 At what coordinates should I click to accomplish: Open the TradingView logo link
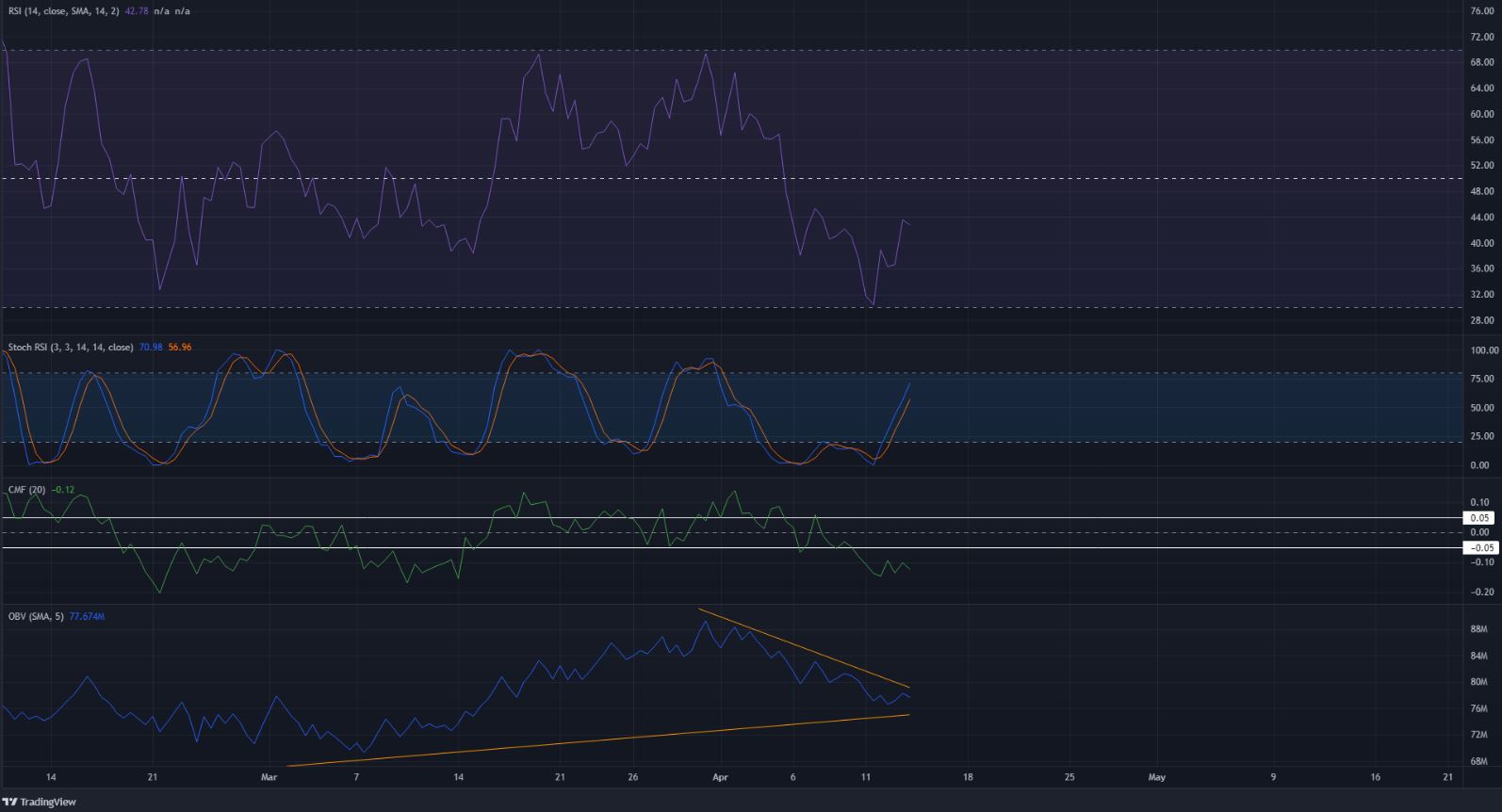pos(40,802)
